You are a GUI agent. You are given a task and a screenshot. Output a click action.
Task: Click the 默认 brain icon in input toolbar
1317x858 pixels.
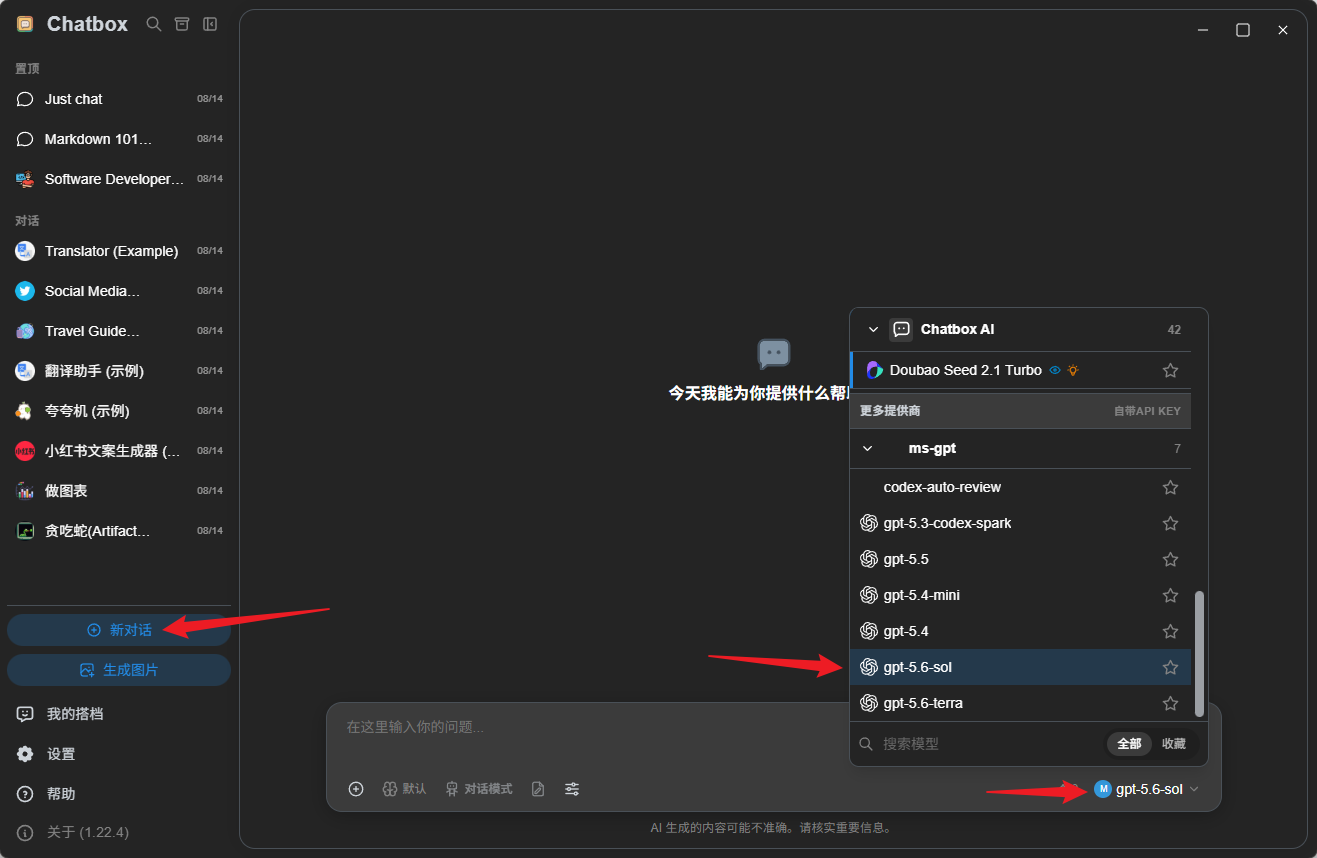[x=390, y=789]
